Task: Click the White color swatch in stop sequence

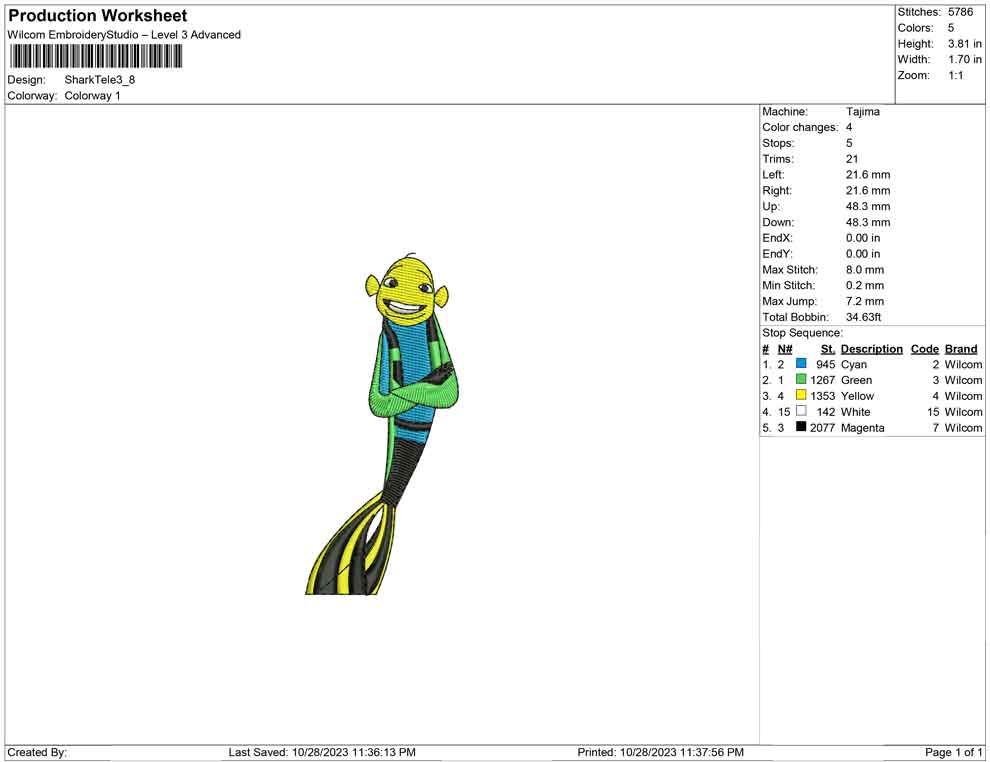Action: tap(801, 411)
